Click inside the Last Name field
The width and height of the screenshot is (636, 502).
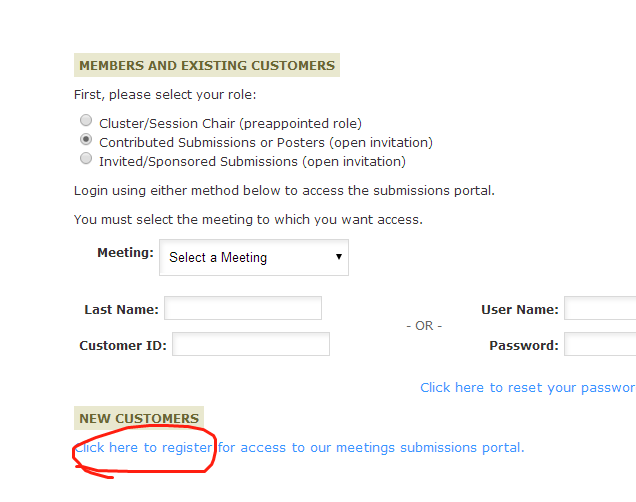(243, 308)
